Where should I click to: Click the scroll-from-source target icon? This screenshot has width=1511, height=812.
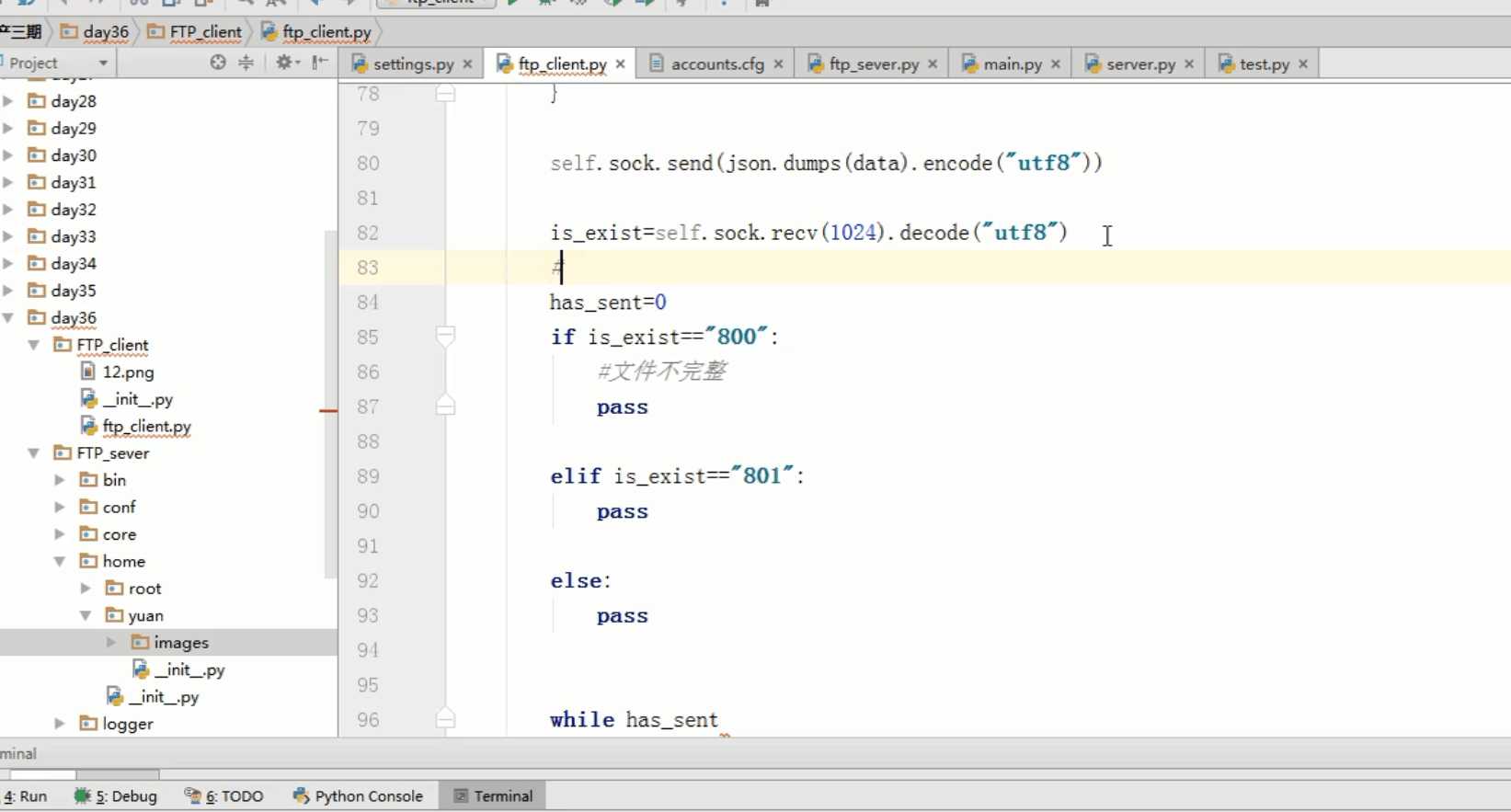click(x=218, y=63)
